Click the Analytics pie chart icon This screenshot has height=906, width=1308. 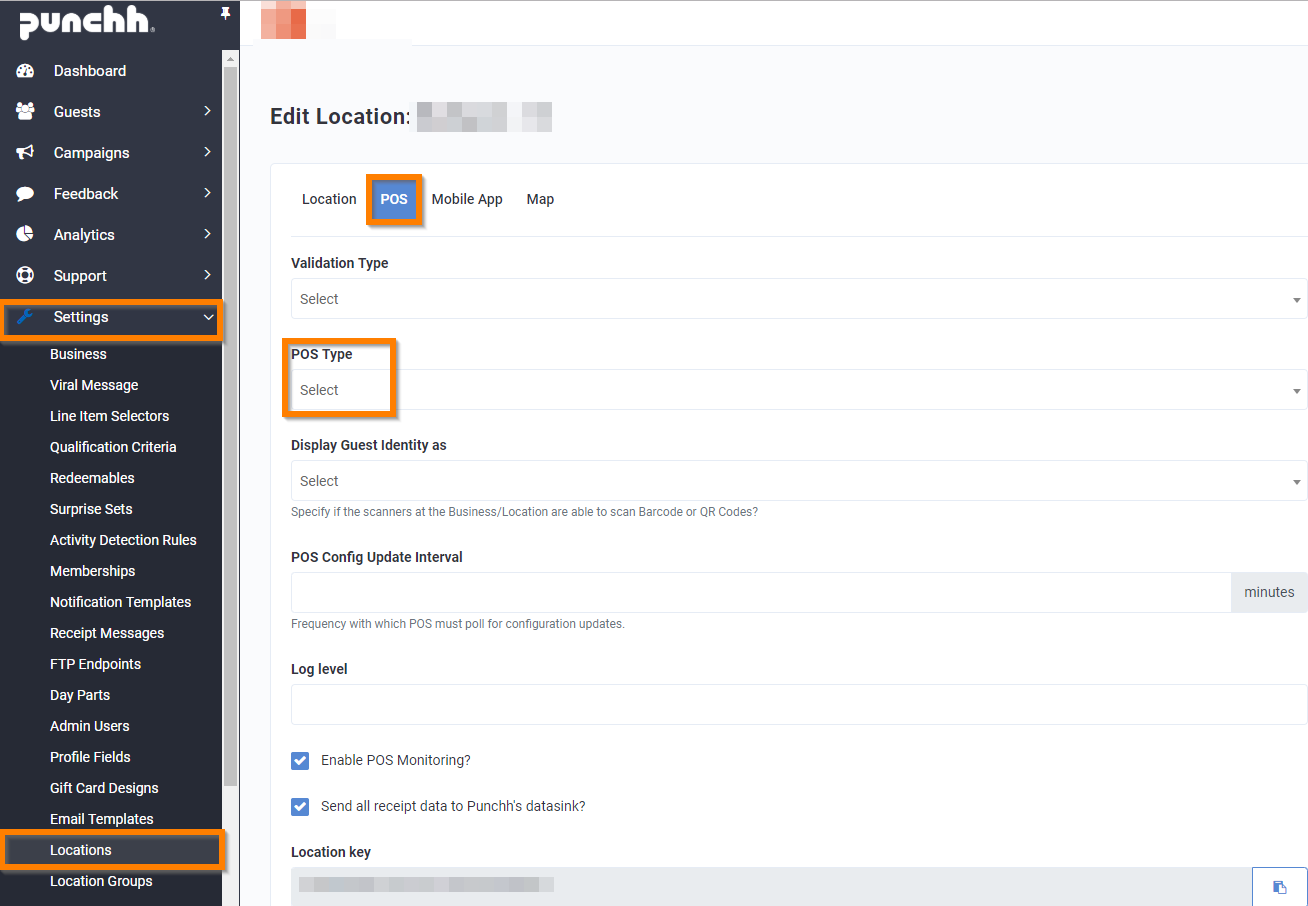pos(26,235)
